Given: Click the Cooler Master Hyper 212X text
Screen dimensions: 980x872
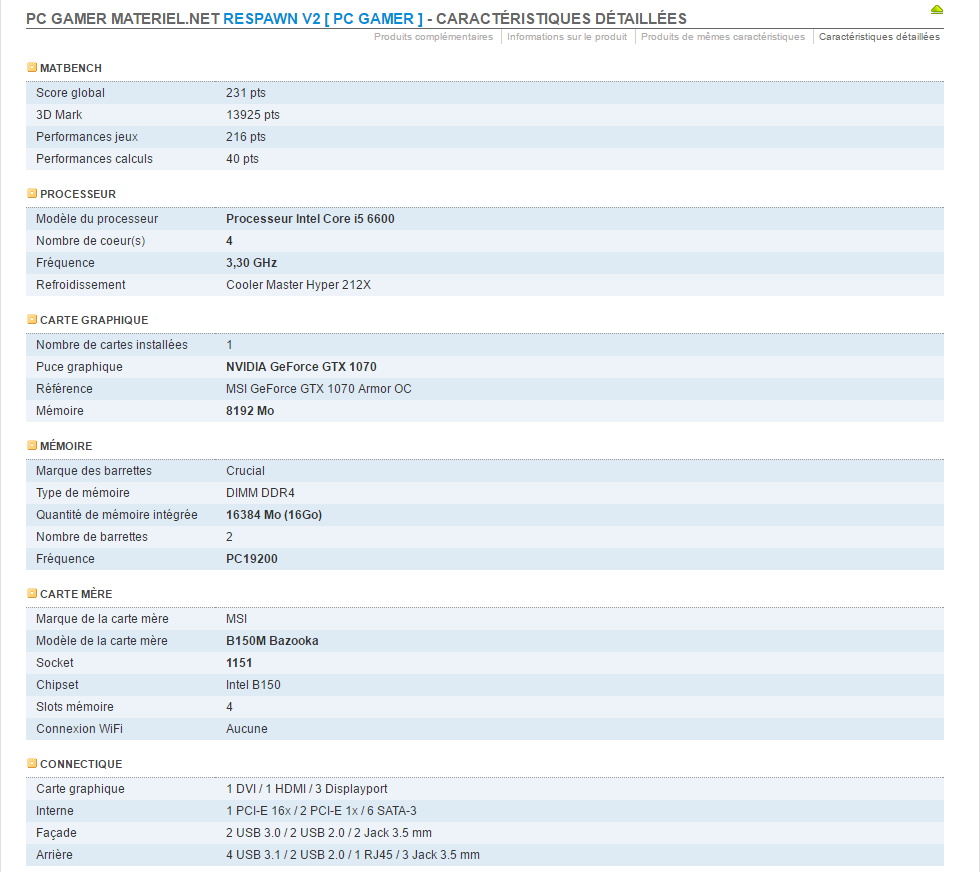Looking at the screenshot, I should click(x=298, y=285).
